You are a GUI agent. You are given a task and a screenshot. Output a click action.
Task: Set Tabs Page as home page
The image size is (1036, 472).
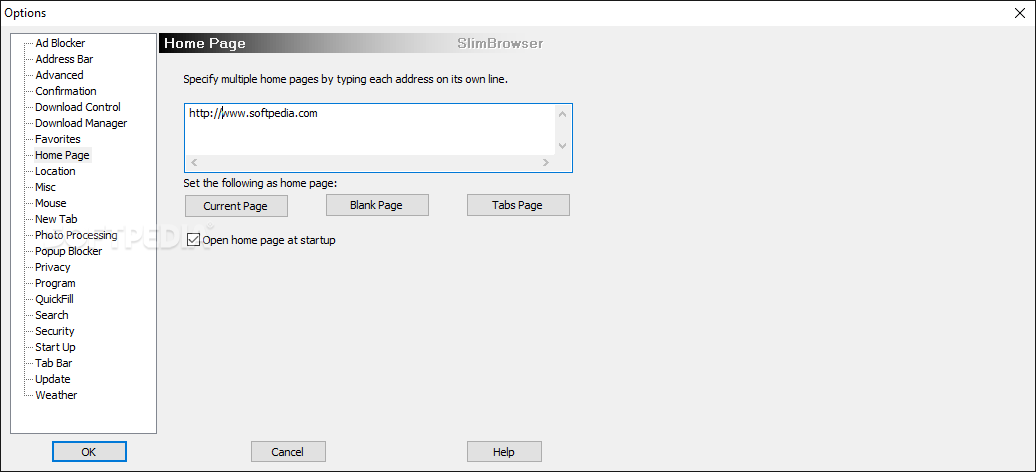[518, 205]
